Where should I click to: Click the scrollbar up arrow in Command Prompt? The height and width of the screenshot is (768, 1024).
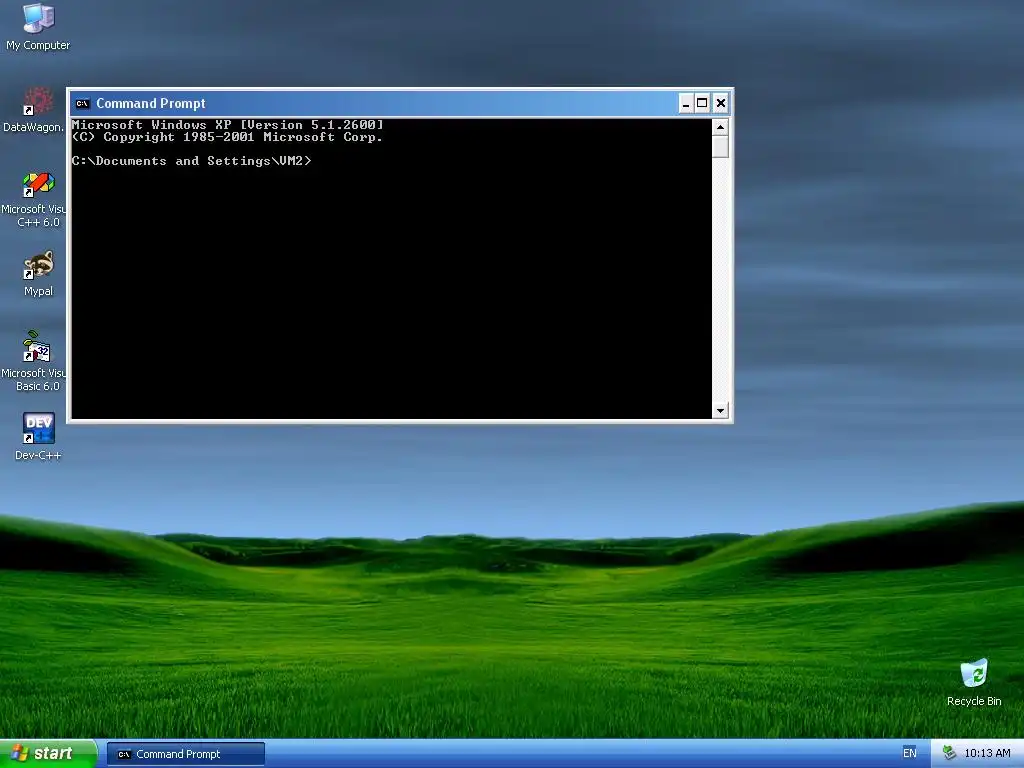720,127
